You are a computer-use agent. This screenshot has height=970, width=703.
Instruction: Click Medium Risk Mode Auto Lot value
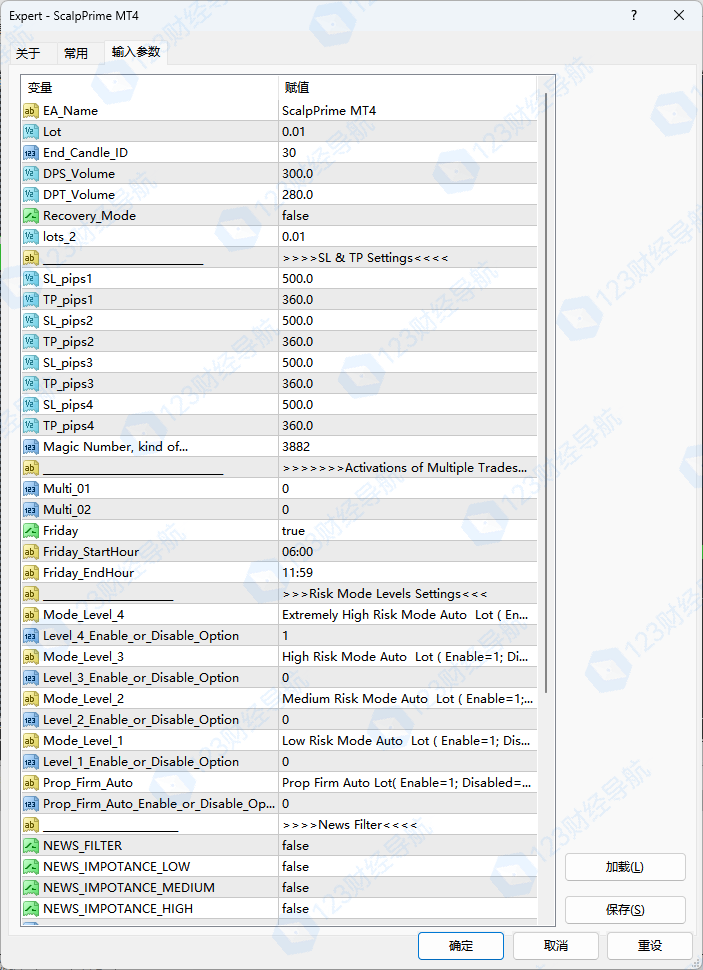point(407,699)
